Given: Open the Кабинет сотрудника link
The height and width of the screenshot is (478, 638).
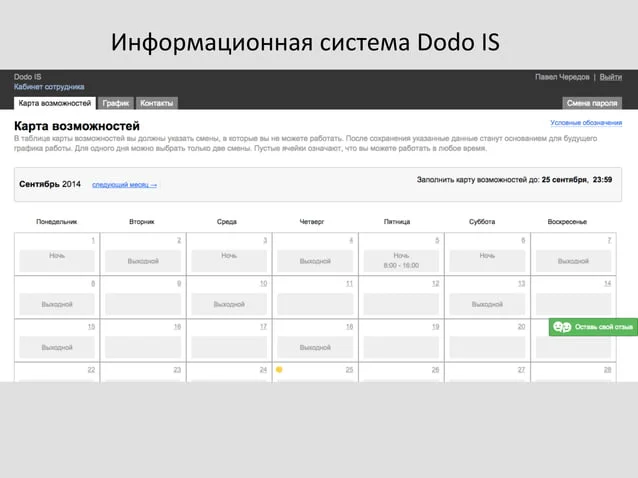Looking at the screenshot, I should click(49, 87).
